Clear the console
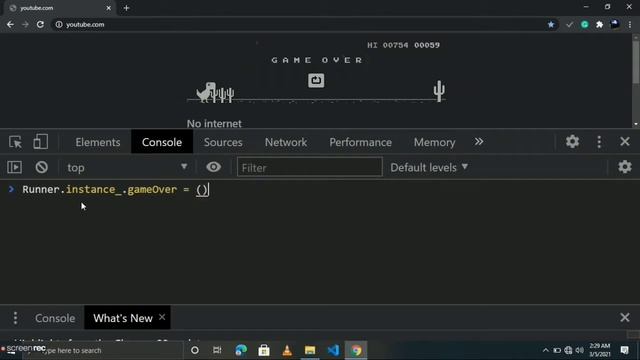Image resolution: width=640 pixels, height=360 pixels. coord(41,167)
